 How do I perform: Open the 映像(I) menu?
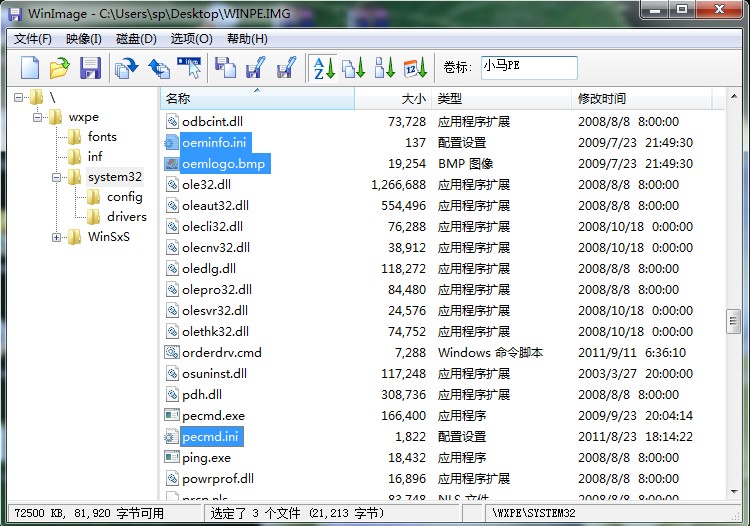tap(84, 39)
